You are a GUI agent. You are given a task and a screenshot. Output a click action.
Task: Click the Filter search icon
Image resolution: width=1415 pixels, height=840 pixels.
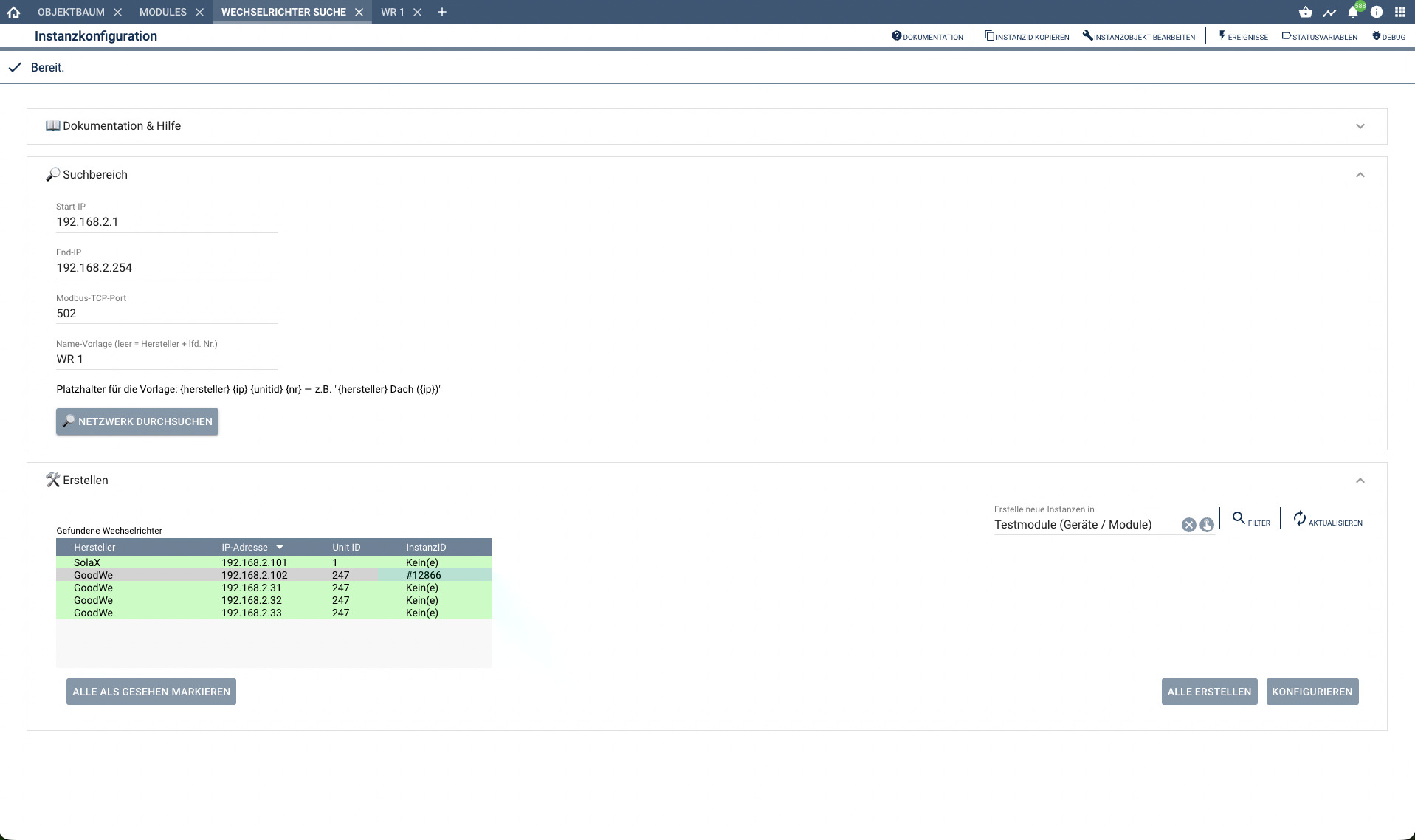coord(1239,519)
